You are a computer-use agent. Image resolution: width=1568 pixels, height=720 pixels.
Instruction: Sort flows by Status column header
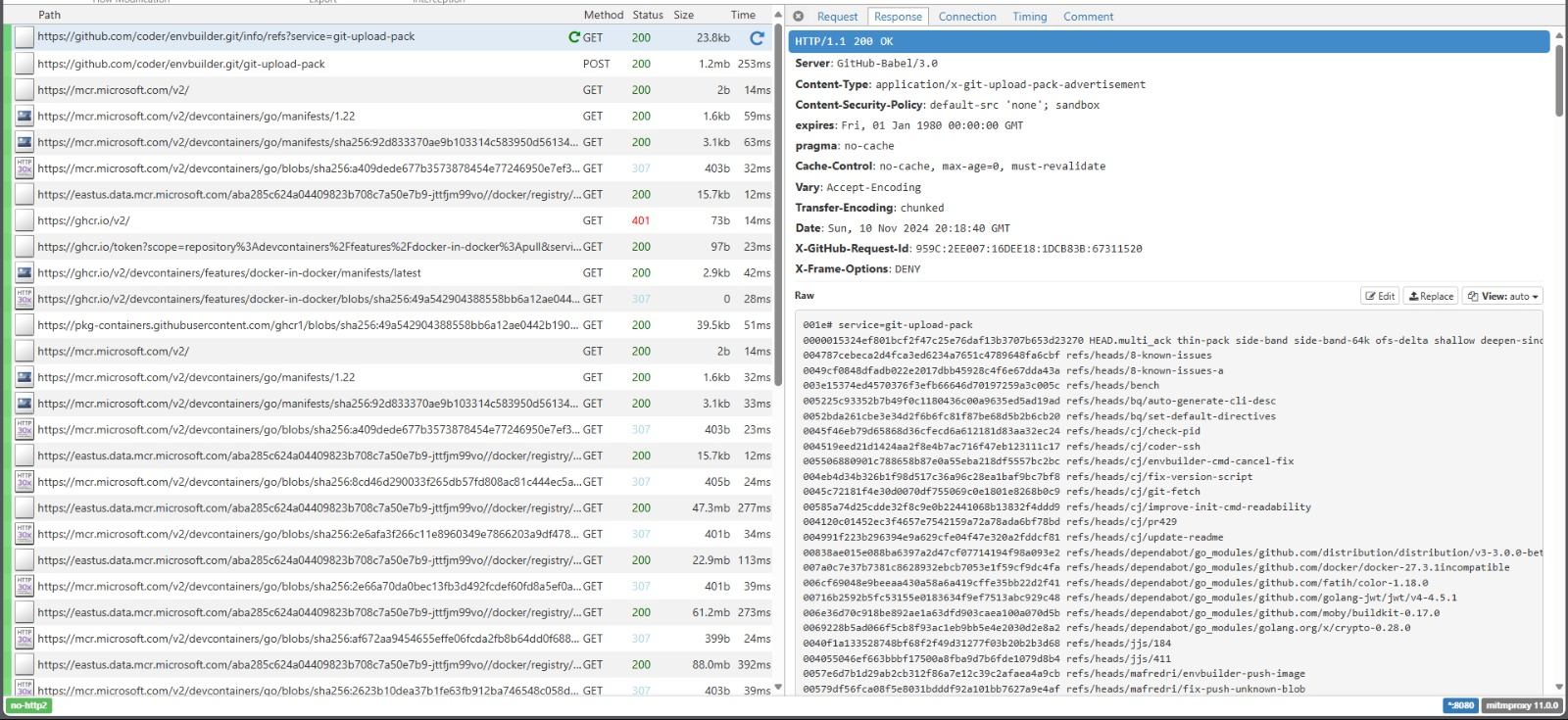tap(648, 15)
